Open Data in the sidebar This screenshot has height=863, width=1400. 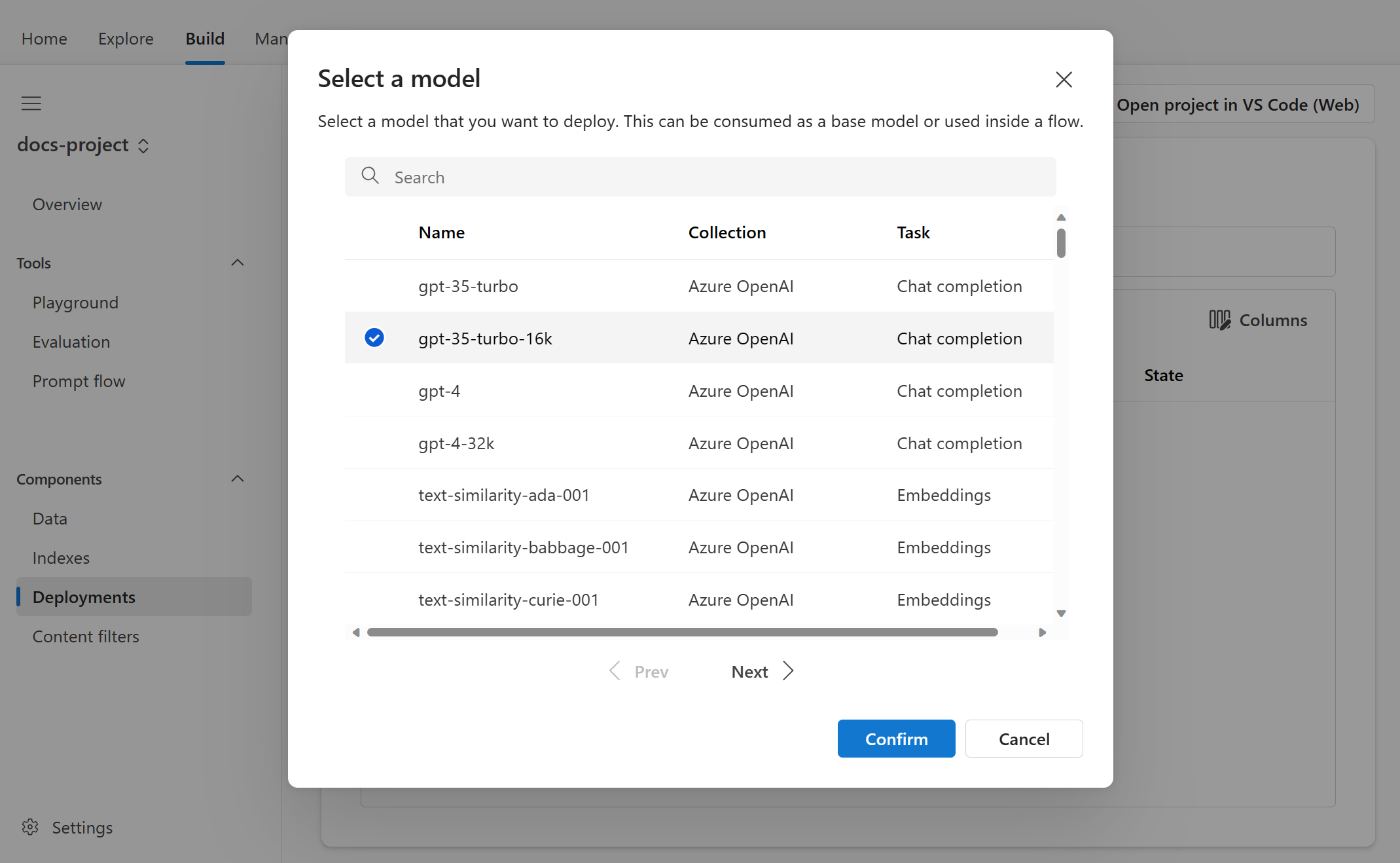[50, 519]
